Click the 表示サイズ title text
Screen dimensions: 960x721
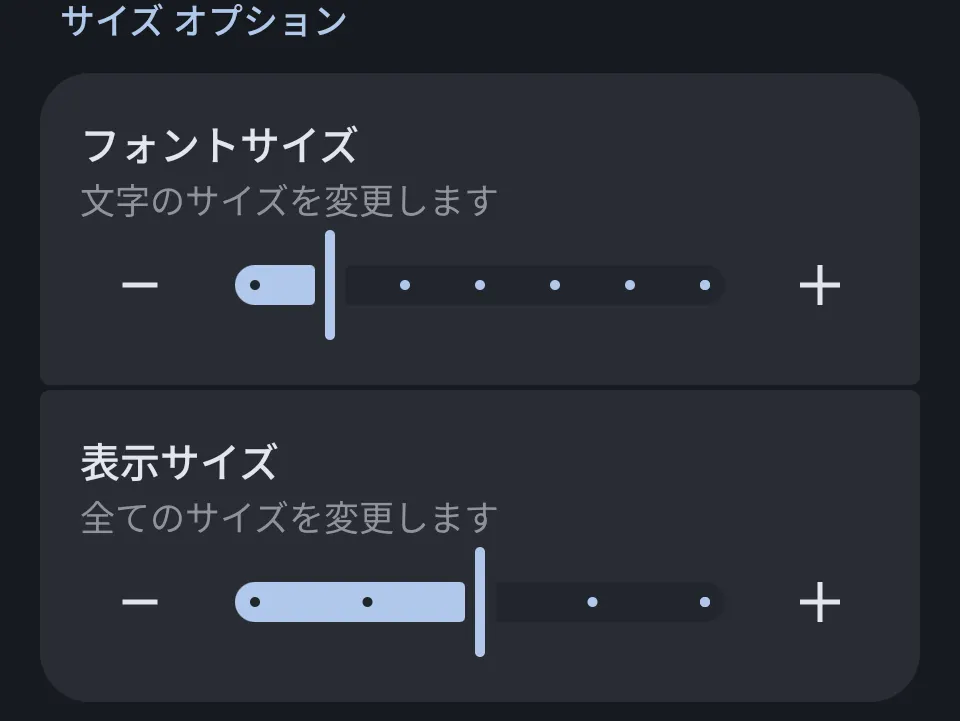coord(179,463)
